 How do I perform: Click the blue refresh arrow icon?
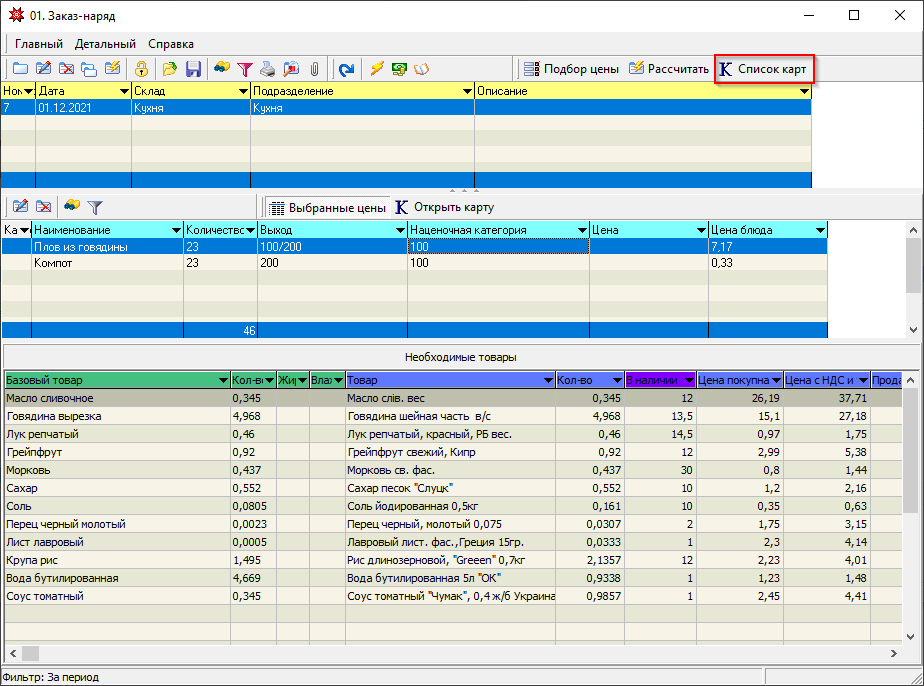[346, 69]
